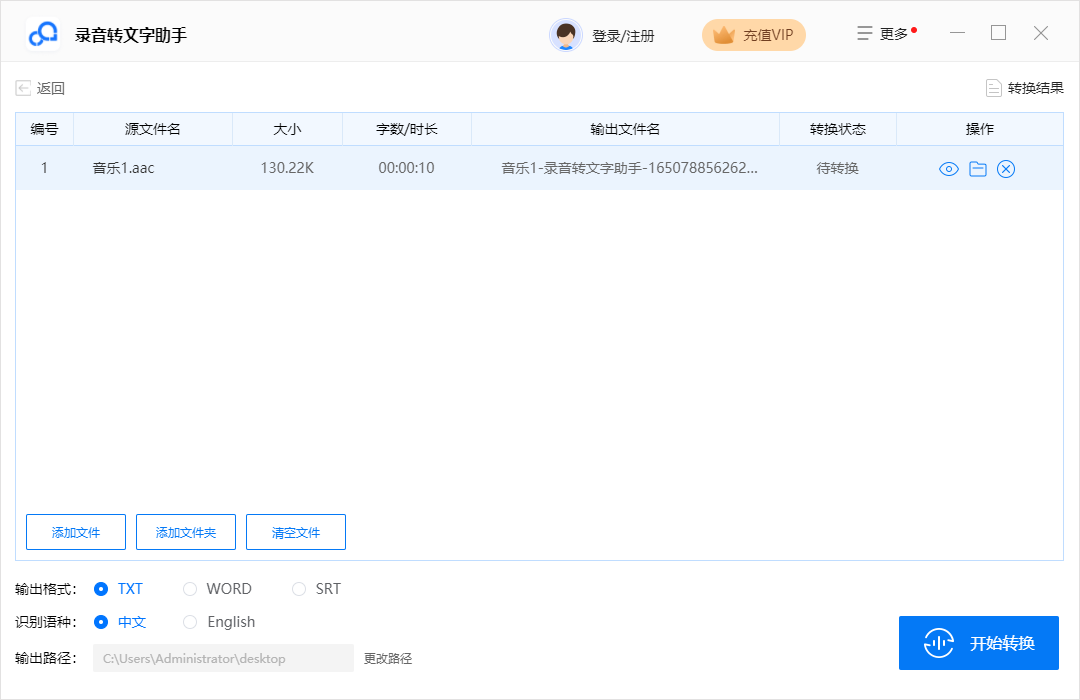Select WORD output format
The width and height of the screenshot is (1080, 700).
click(x=190, y=589)
